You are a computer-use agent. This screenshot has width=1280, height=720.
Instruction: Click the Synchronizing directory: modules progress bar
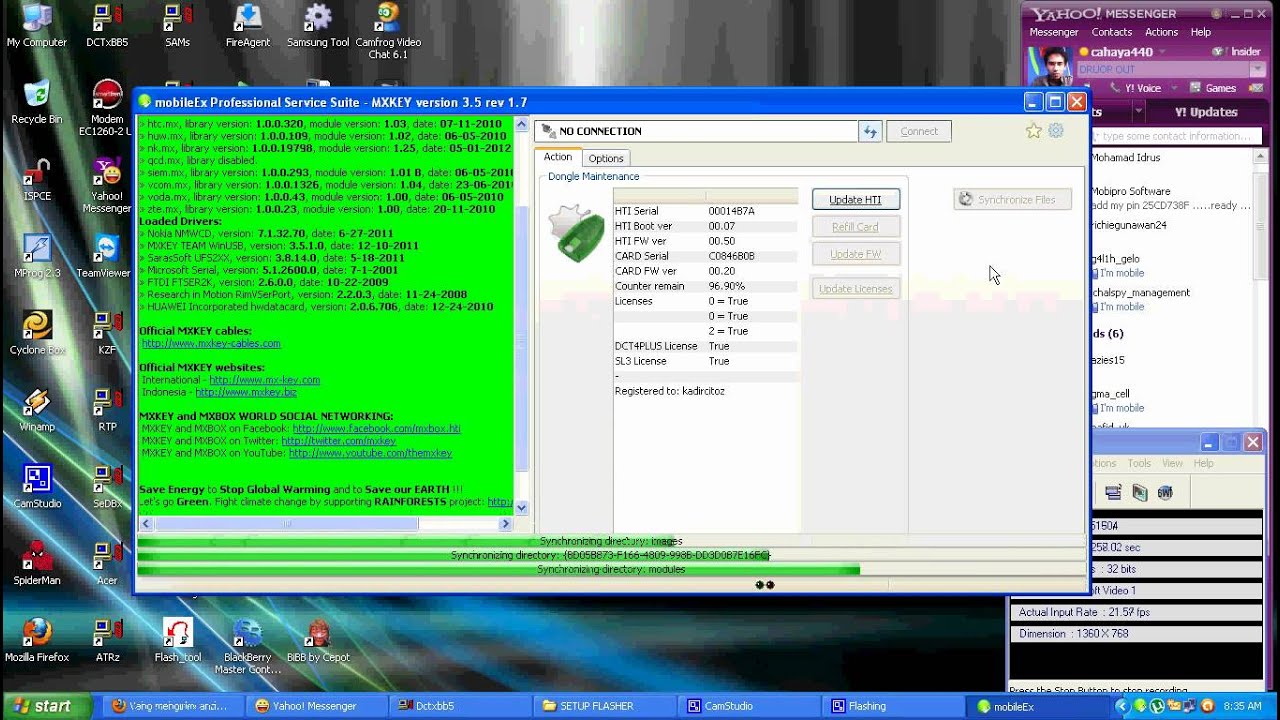tap(611, 569)
